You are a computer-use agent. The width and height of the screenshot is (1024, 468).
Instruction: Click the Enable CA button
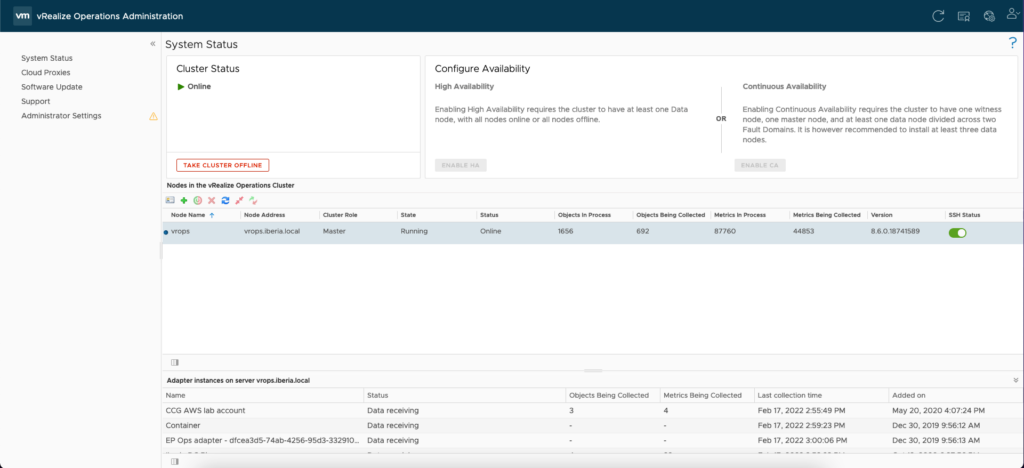tap(760, 165)
